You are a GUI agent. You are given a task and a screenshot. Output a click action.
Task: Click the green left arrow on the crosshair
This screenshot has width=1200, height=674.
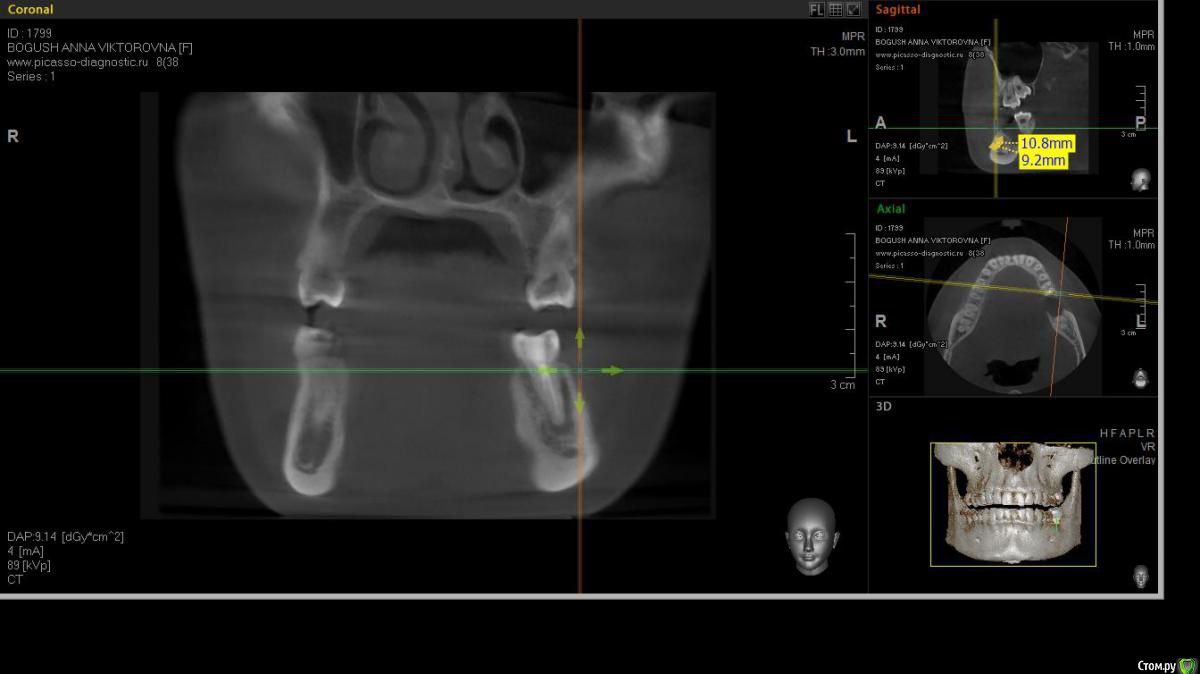[546, 371]
